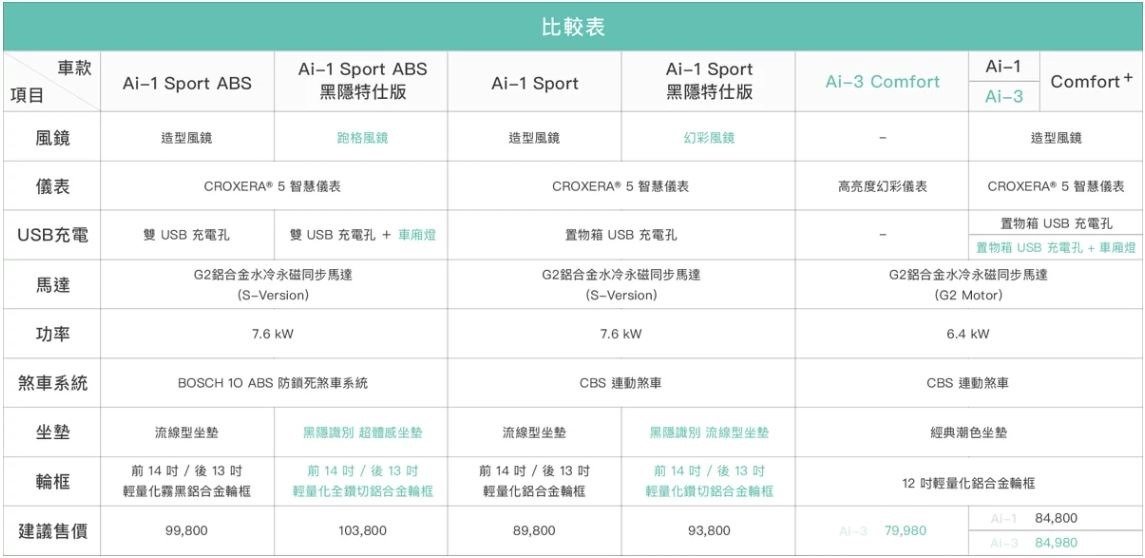This screenshot has width=1145, height=558.
Task: Click the green Ai-3 label beside Comfort+
Action: point(1003,97)
